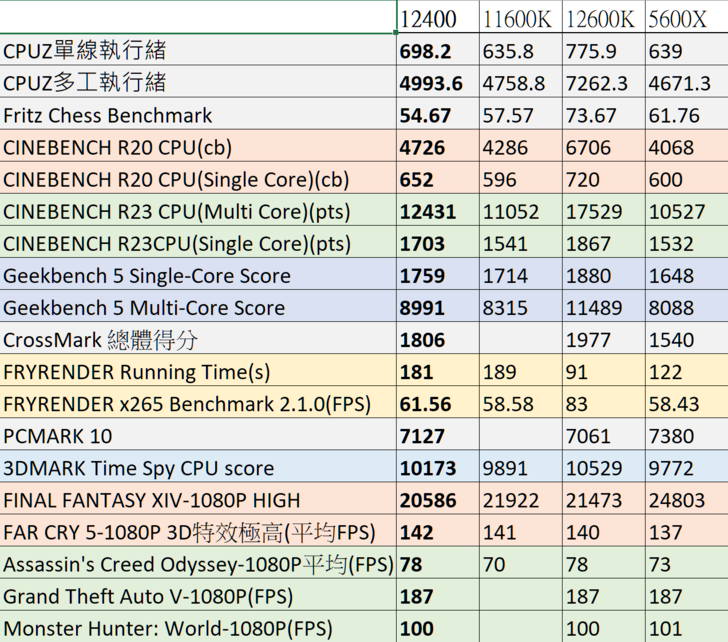Click the 10527 CINEBENCH R23 cell
This screenshot has width=728, height=642.
click(x=687, y=209)
